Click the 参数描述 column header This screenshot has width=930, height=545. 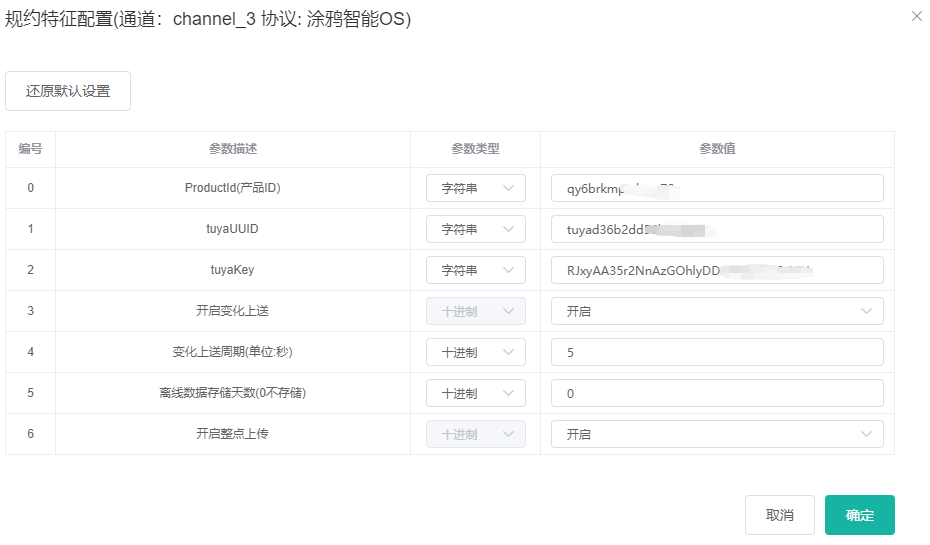coord(233,149)
